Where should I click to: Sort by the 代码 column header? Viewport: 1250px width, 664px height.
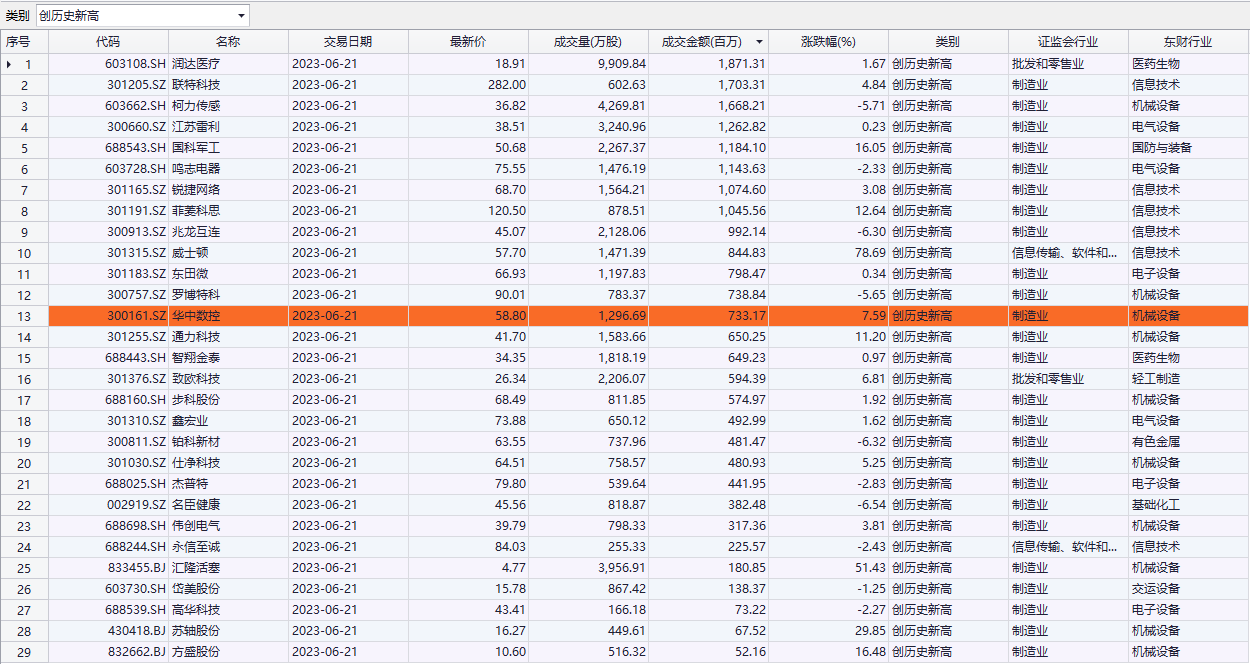pos(108,42)
